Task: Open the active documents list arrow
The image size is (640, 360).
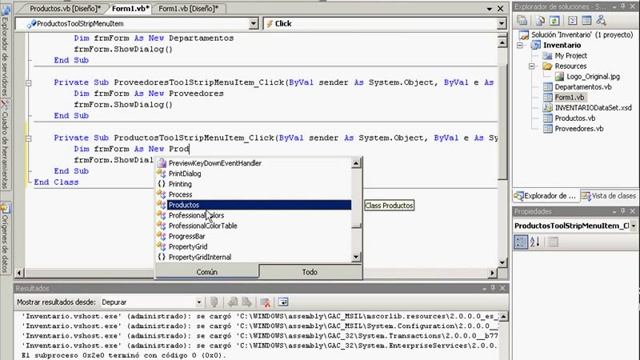Action: tap(489, 9)
